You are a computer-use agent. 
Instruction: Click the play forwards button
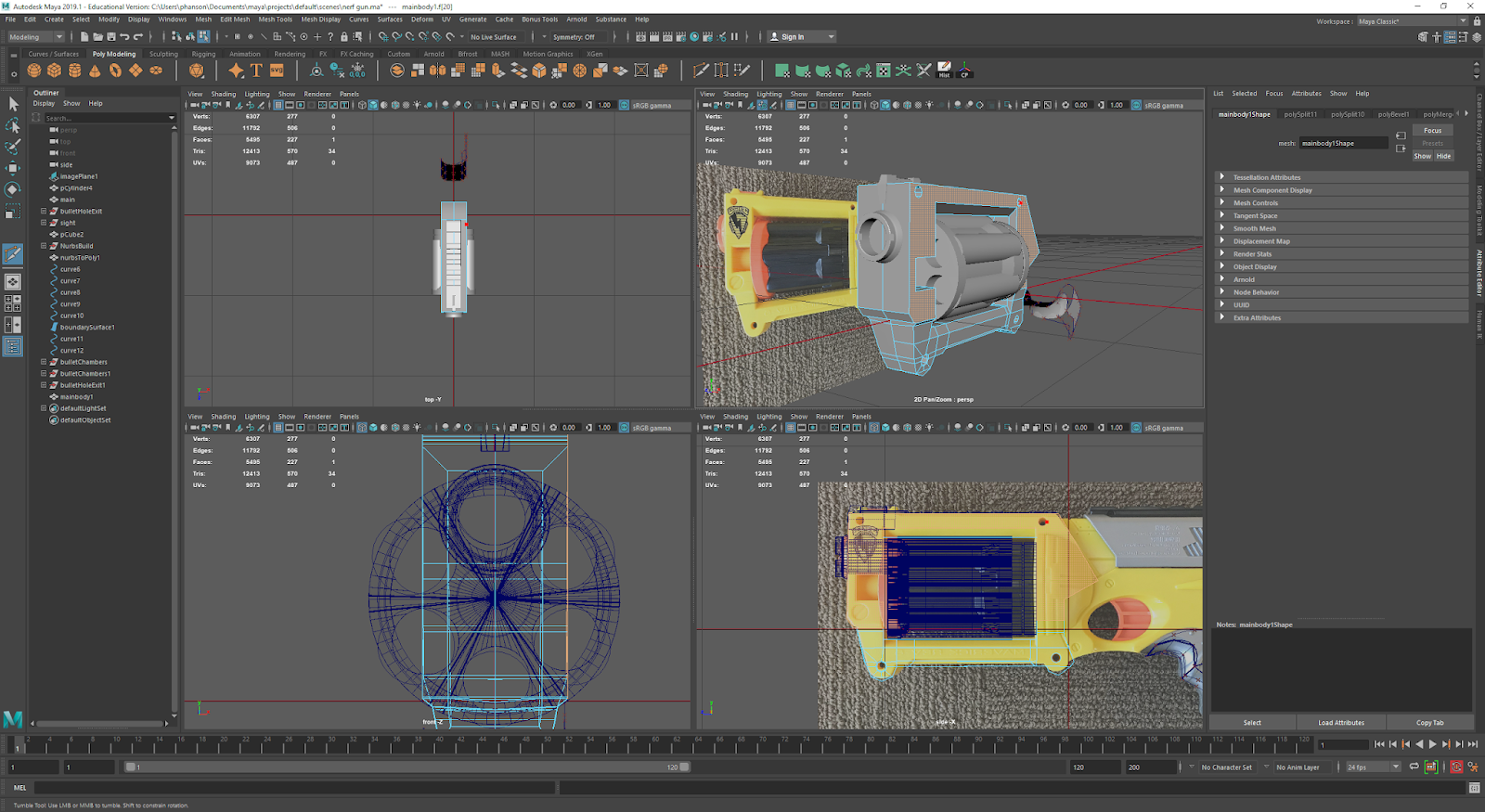[x=1432, y=744]
